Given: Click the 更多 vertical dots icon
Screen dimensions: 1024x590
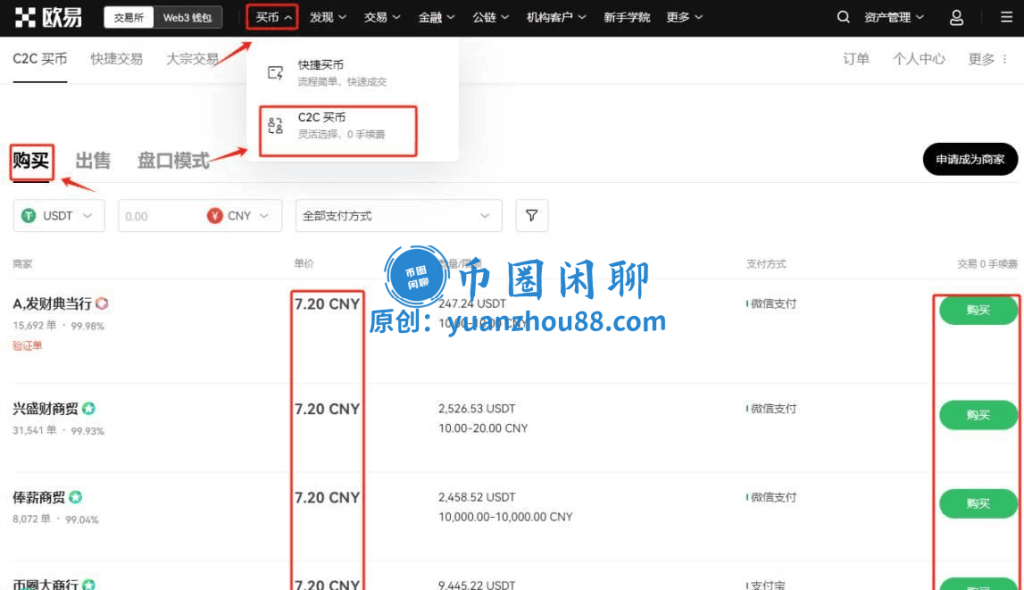Looking at the screenshot, I should (x=1004, y=59).
